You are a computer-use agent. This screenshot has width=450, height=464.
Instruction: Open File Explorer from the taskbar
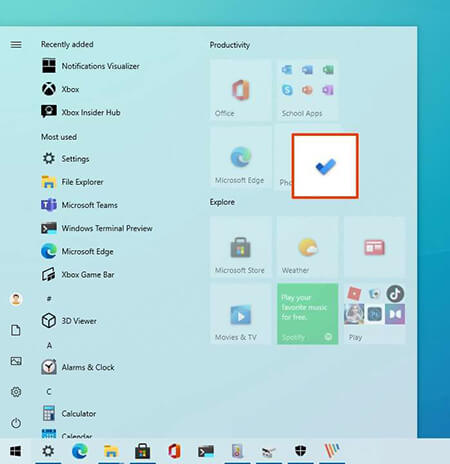[x=111, y=451]
